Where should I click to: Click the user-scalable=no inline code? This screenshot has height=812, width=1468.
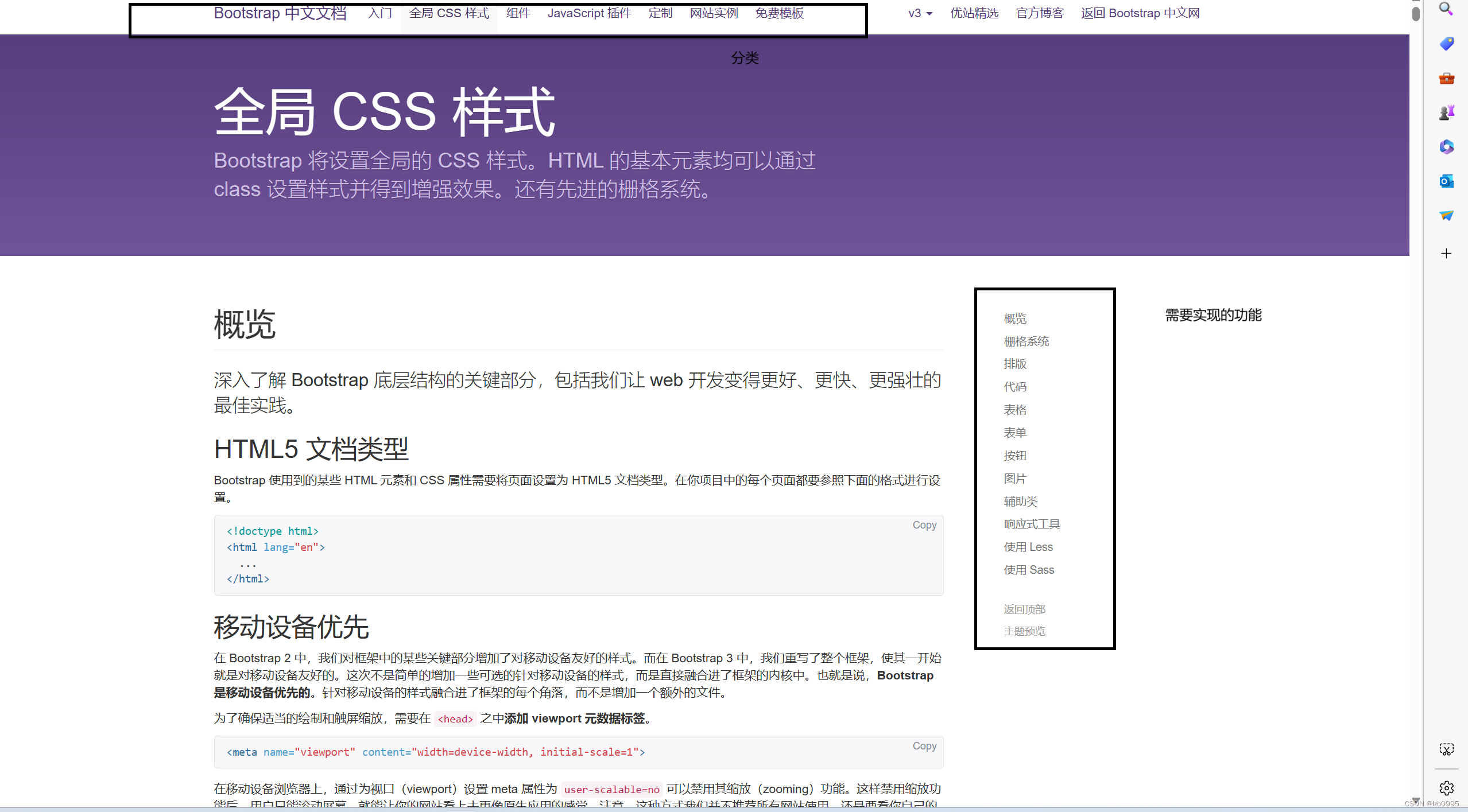click(612, 790)
